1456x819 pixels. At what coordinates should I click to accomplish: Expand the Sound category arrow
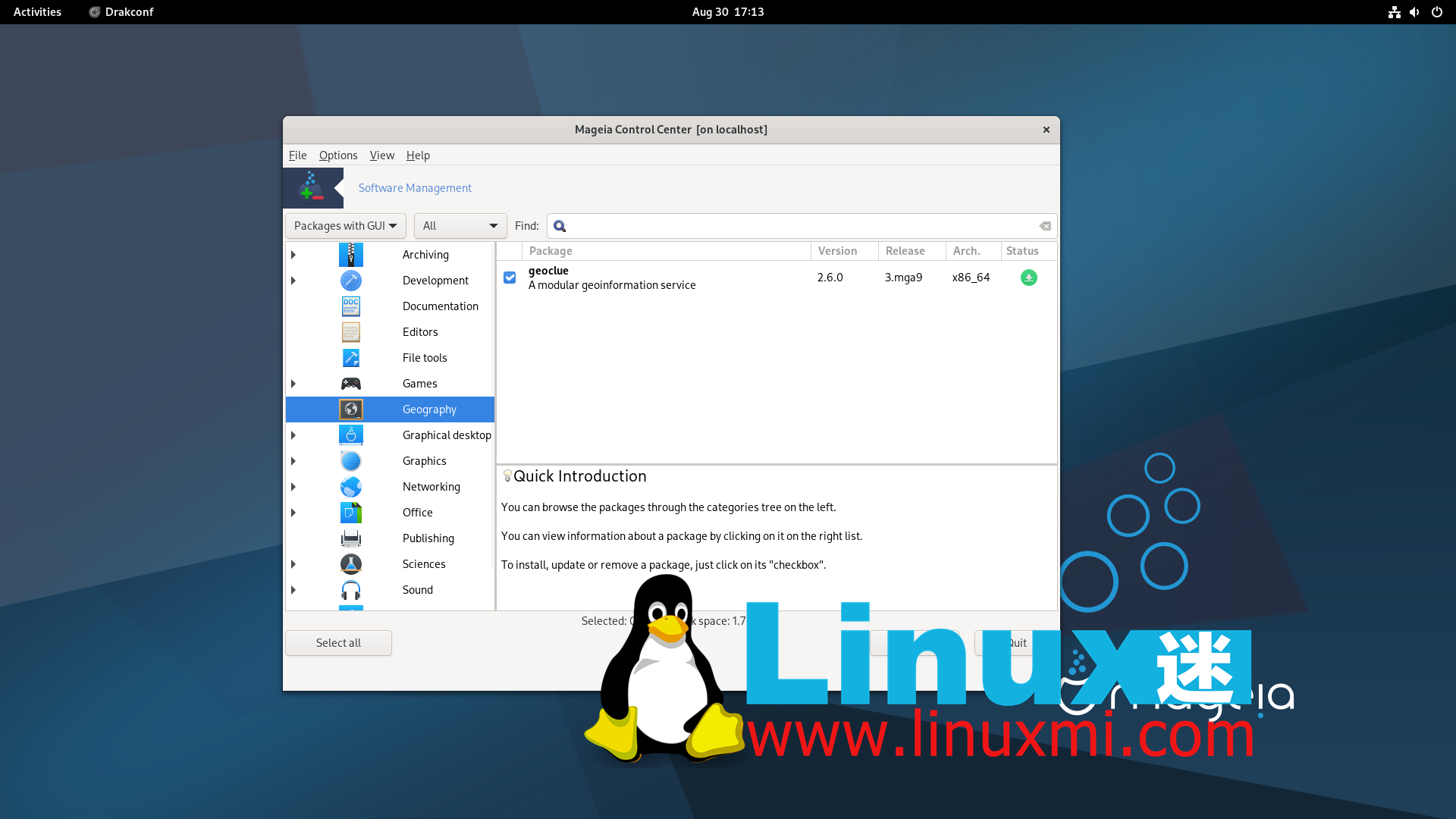click(x=293, y=590)
